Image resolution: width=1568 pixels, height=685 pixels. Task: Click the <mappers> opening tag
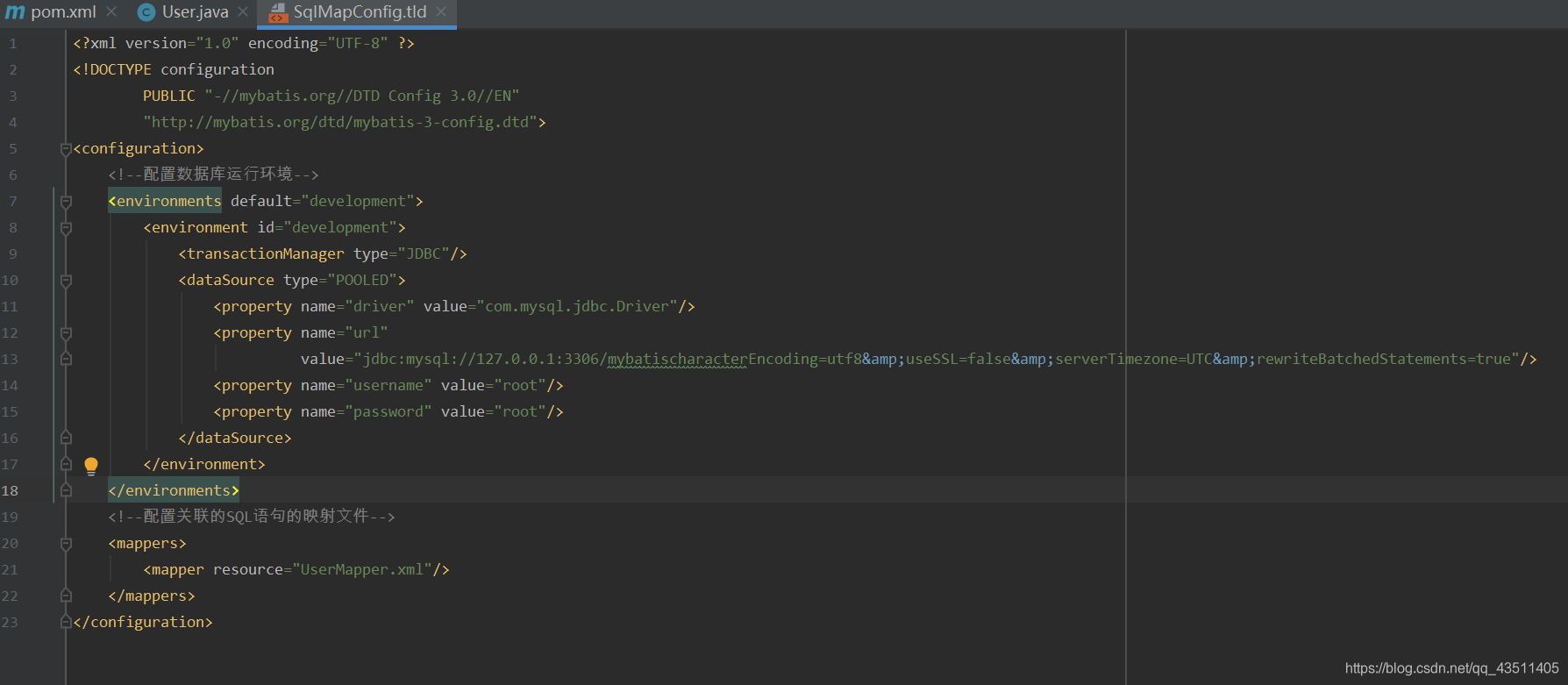147,543
